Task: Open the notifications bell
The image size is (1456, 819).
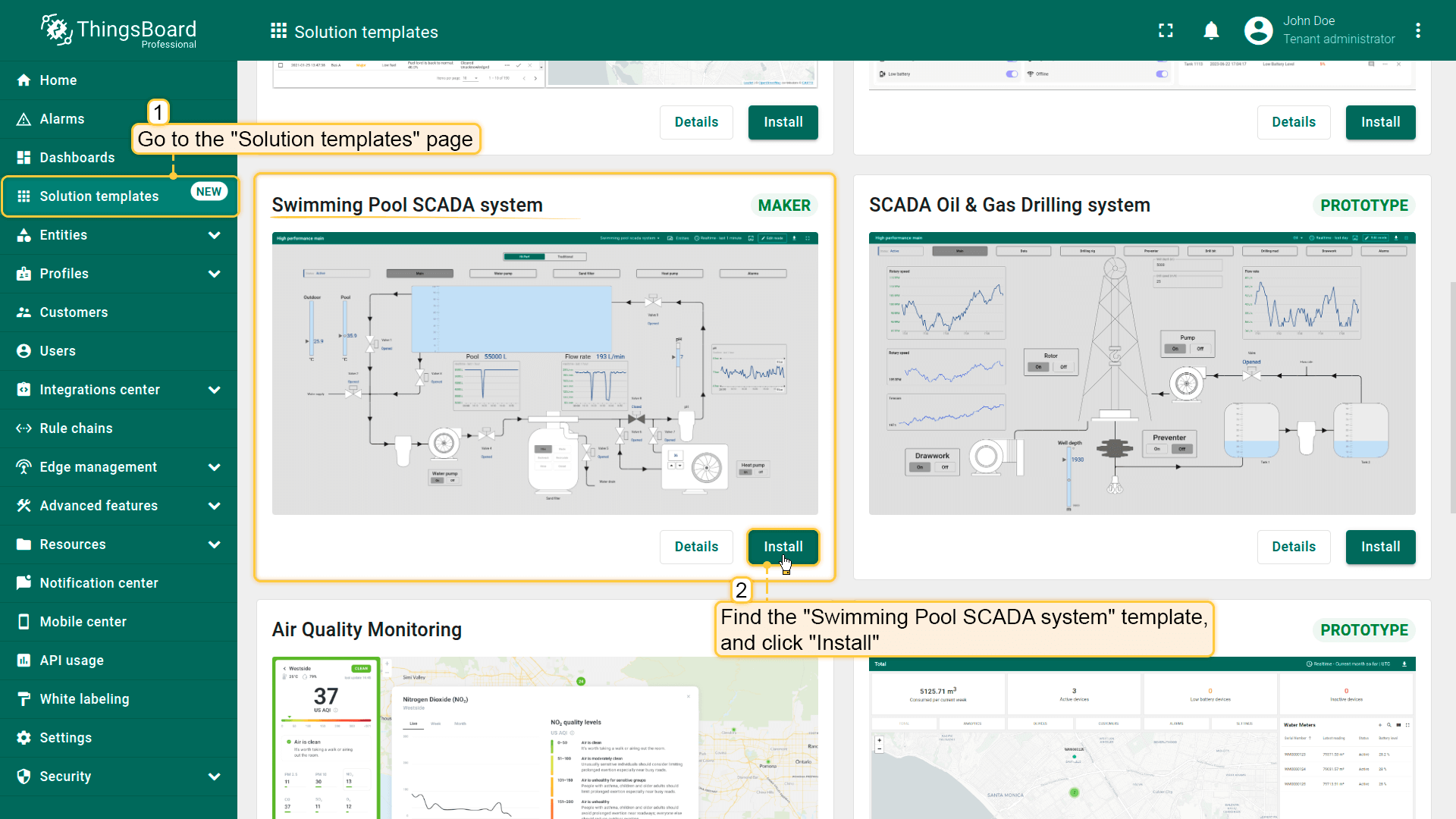Action: click(1211, 30)
